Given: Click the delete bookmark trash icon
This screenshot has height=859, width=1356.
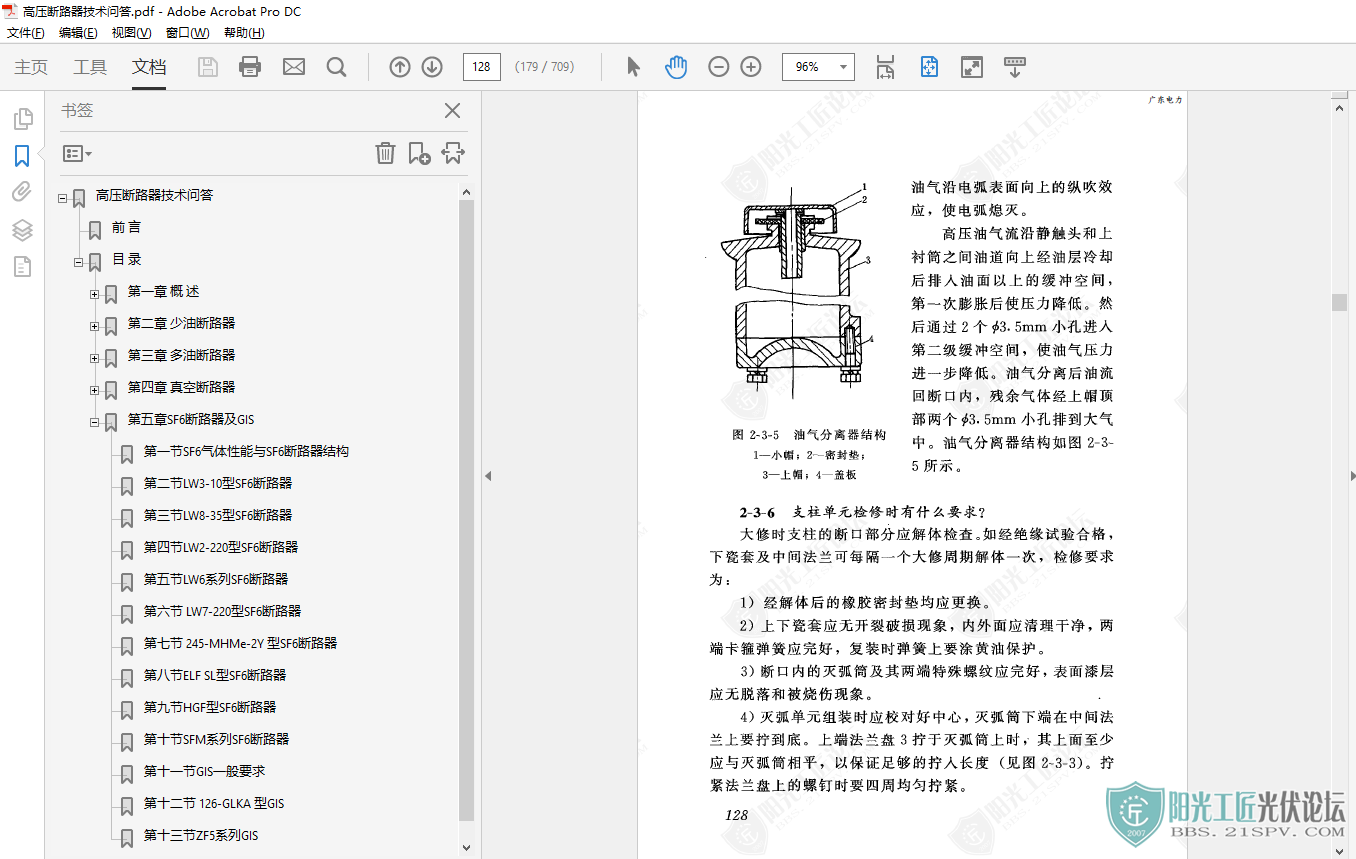Looking at the screenshot, I should pyautogui.click(x=385, y=153).
